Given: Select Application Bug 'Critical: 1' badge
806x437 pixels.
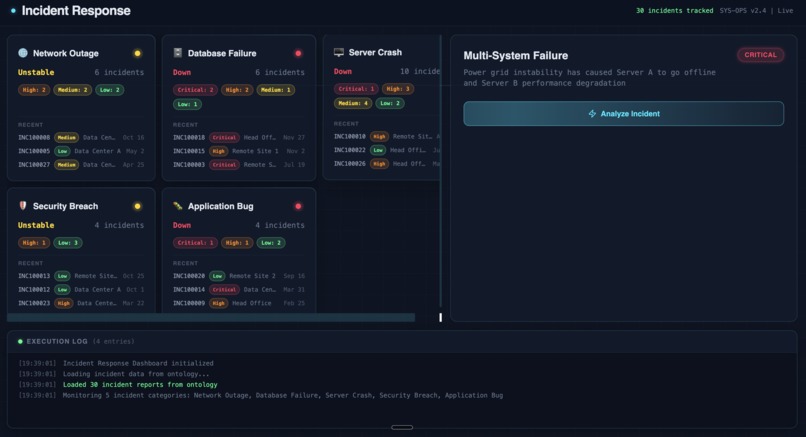Looking at the screenshot, I should click(x=195, y=243).
